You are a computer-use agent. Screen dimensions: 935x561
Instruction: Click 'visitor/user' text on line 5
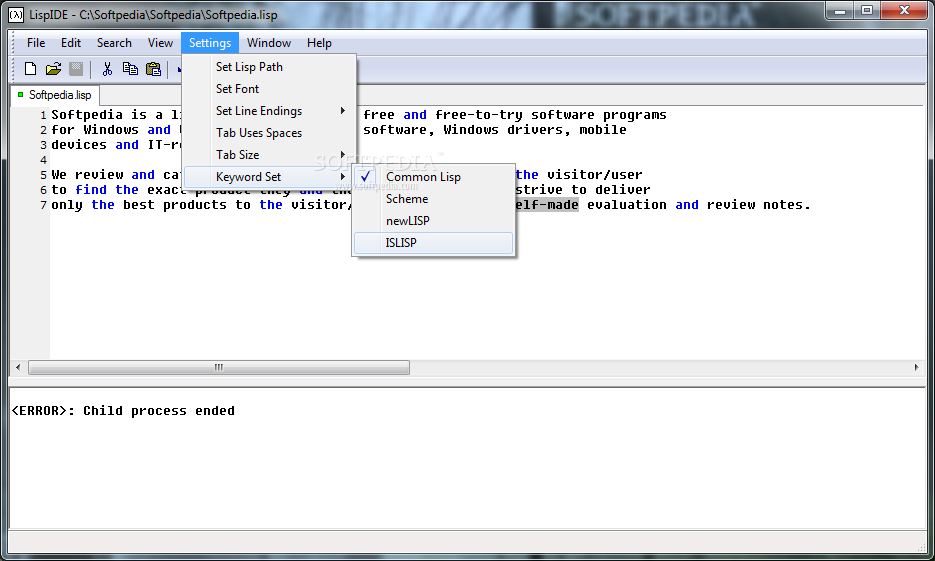tap(595, 175)
